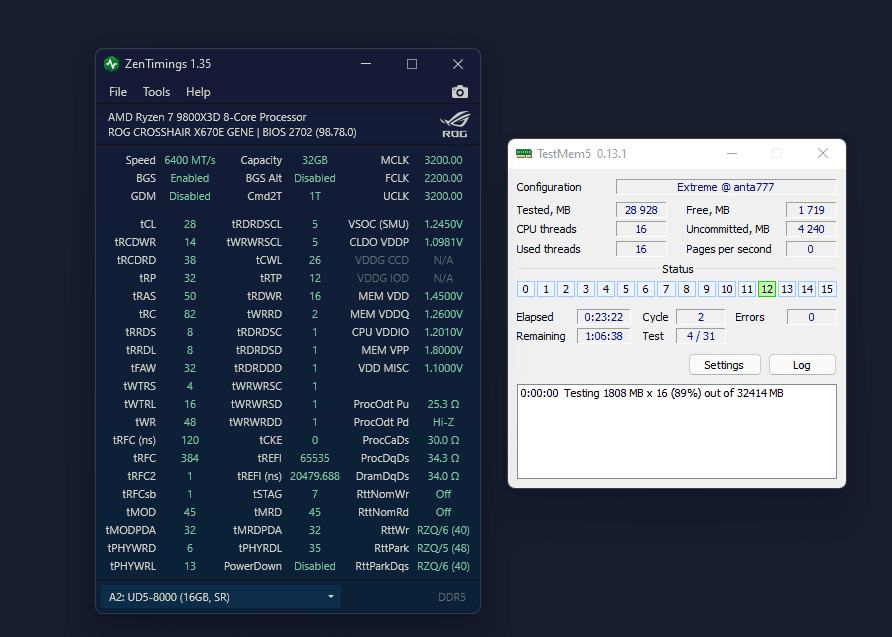Click the PowerDown value Disabled
Screen dimensions: 892x637
[315, 566]
